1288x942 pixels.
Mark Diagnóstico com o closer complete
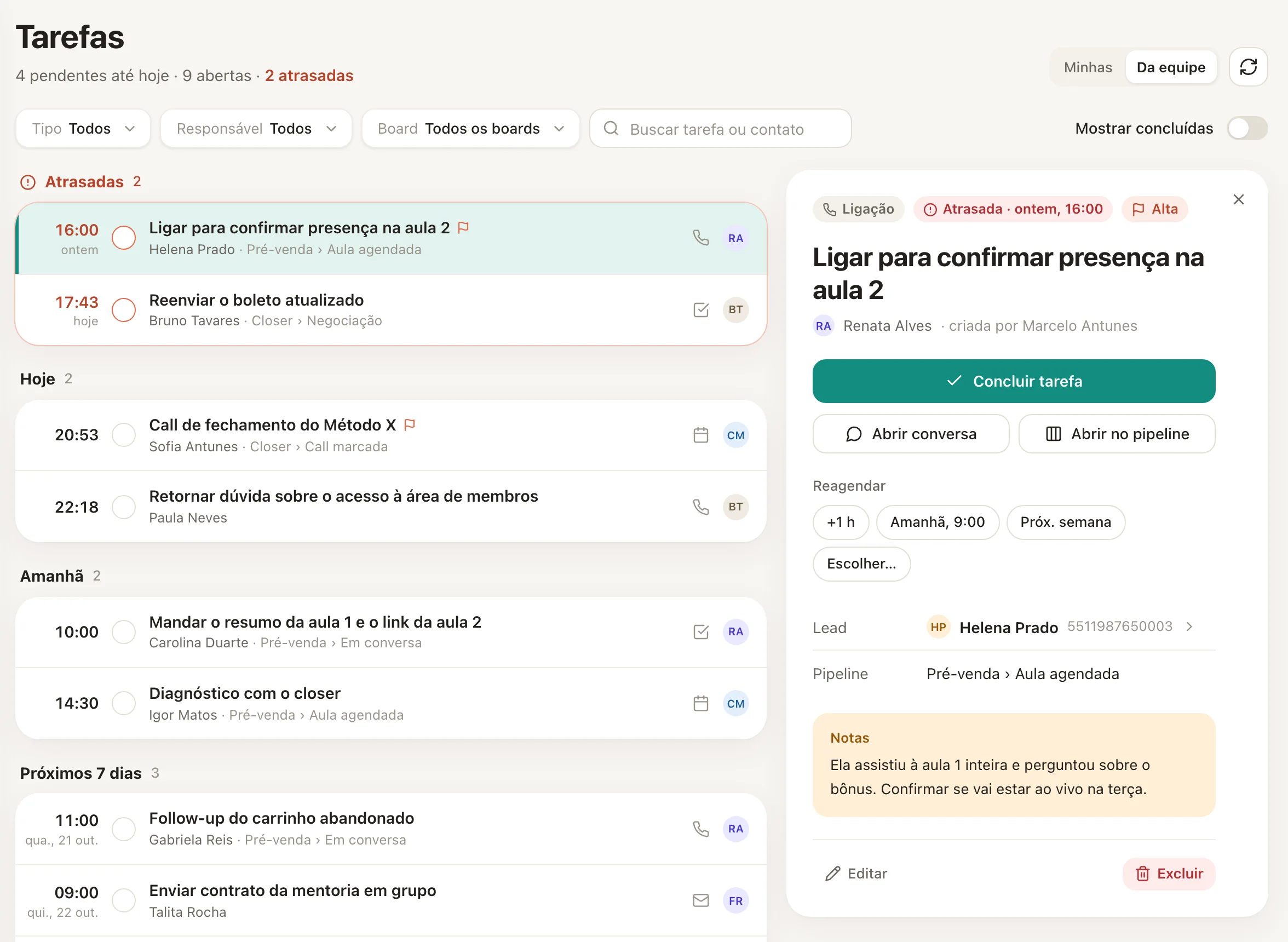(124, 704)
